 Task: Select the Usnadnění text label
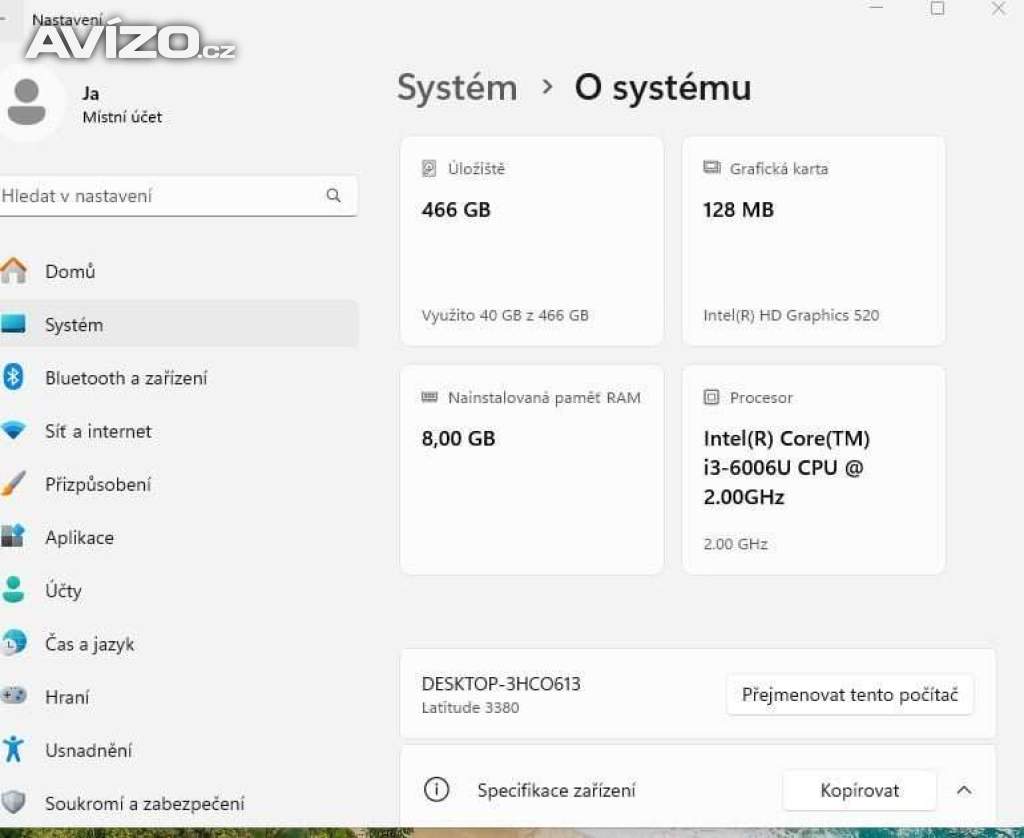[88, 750]
